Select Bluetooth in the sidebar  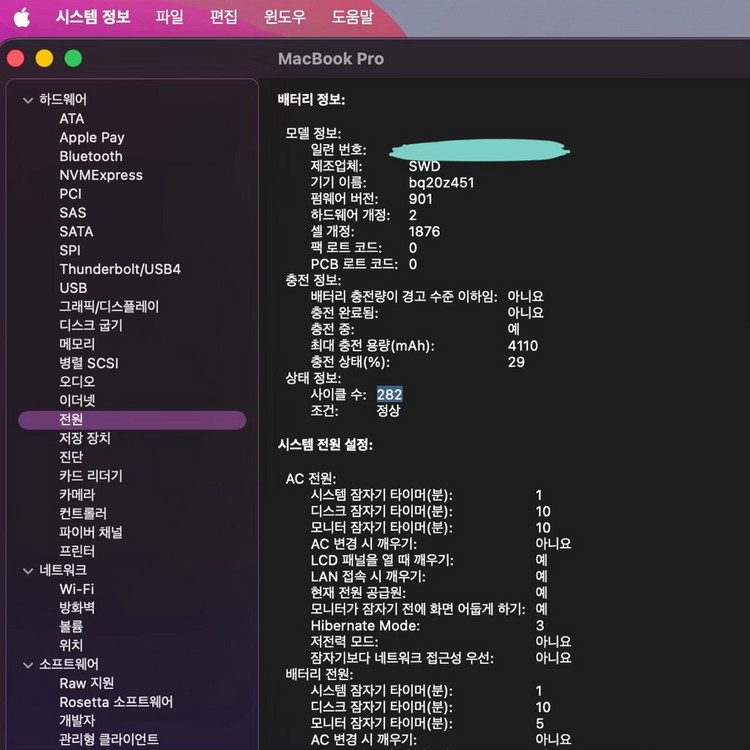point(91,156)
